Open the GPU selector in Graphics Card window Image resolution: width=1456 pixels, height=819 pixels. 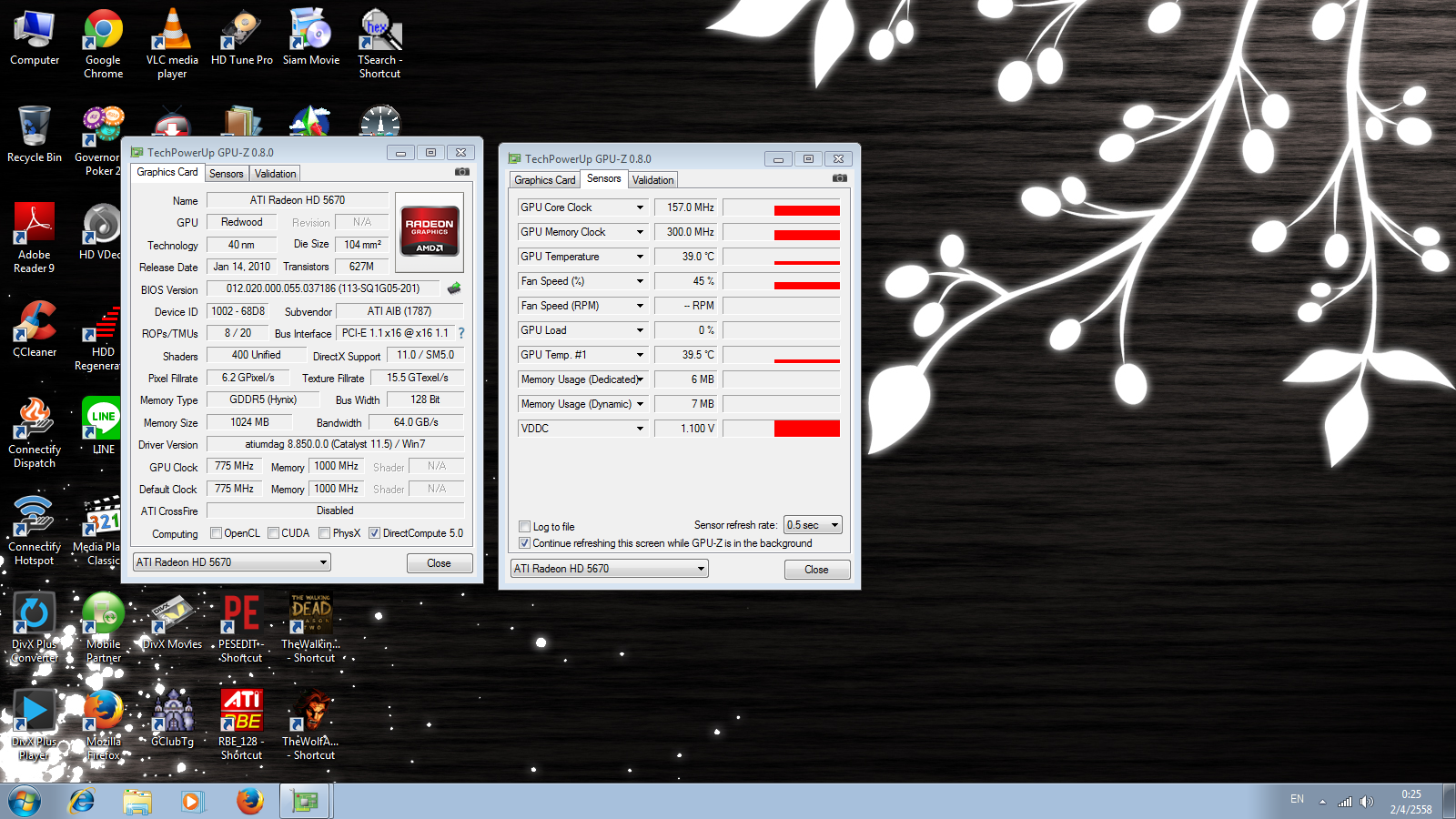(x=231, y=562)
